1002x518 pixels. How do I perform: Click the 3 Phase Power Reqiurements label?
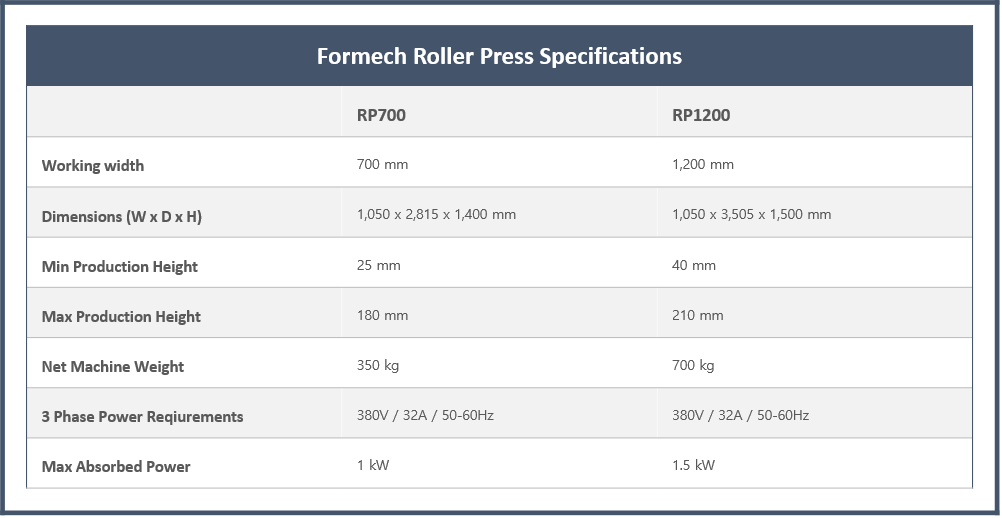(143, 416)
